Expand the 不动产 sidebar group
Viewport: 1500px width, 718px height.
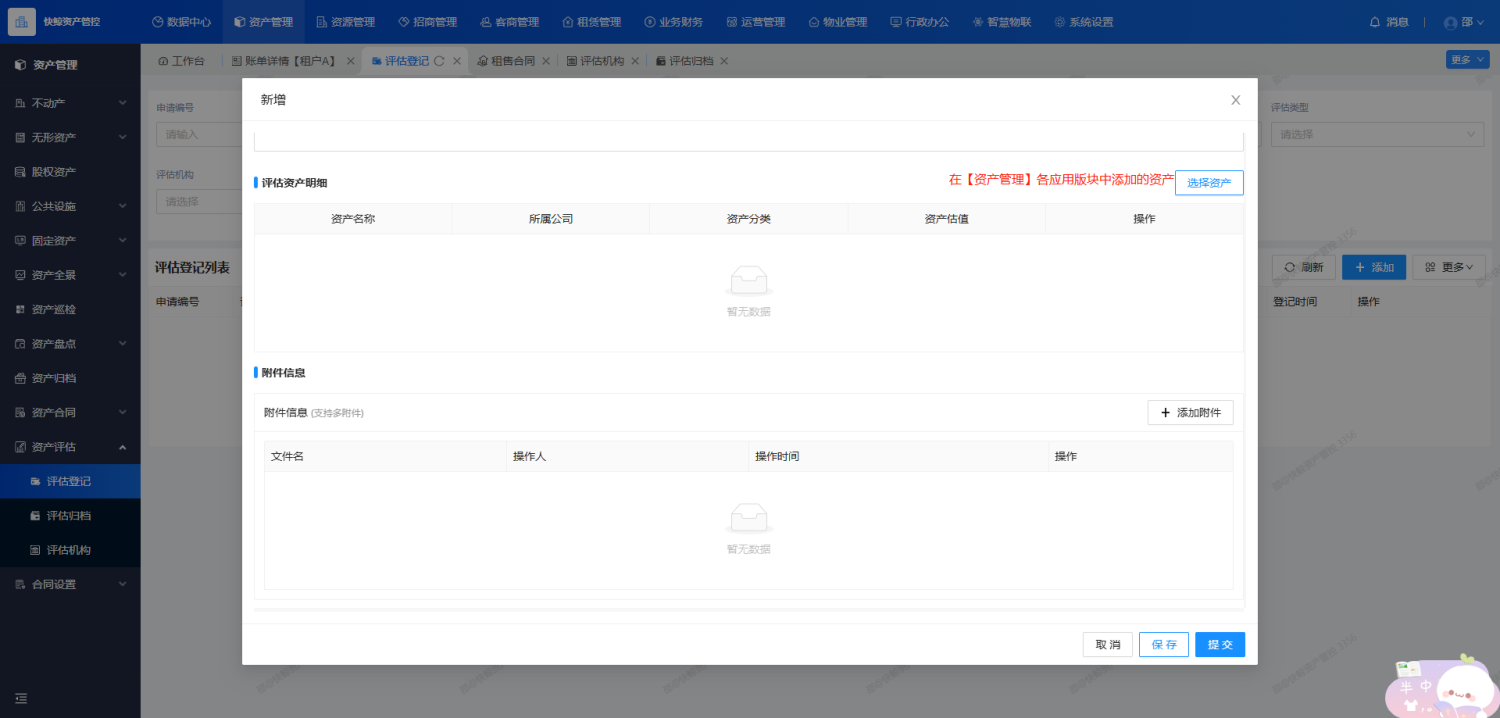click(x=70, y=103)
